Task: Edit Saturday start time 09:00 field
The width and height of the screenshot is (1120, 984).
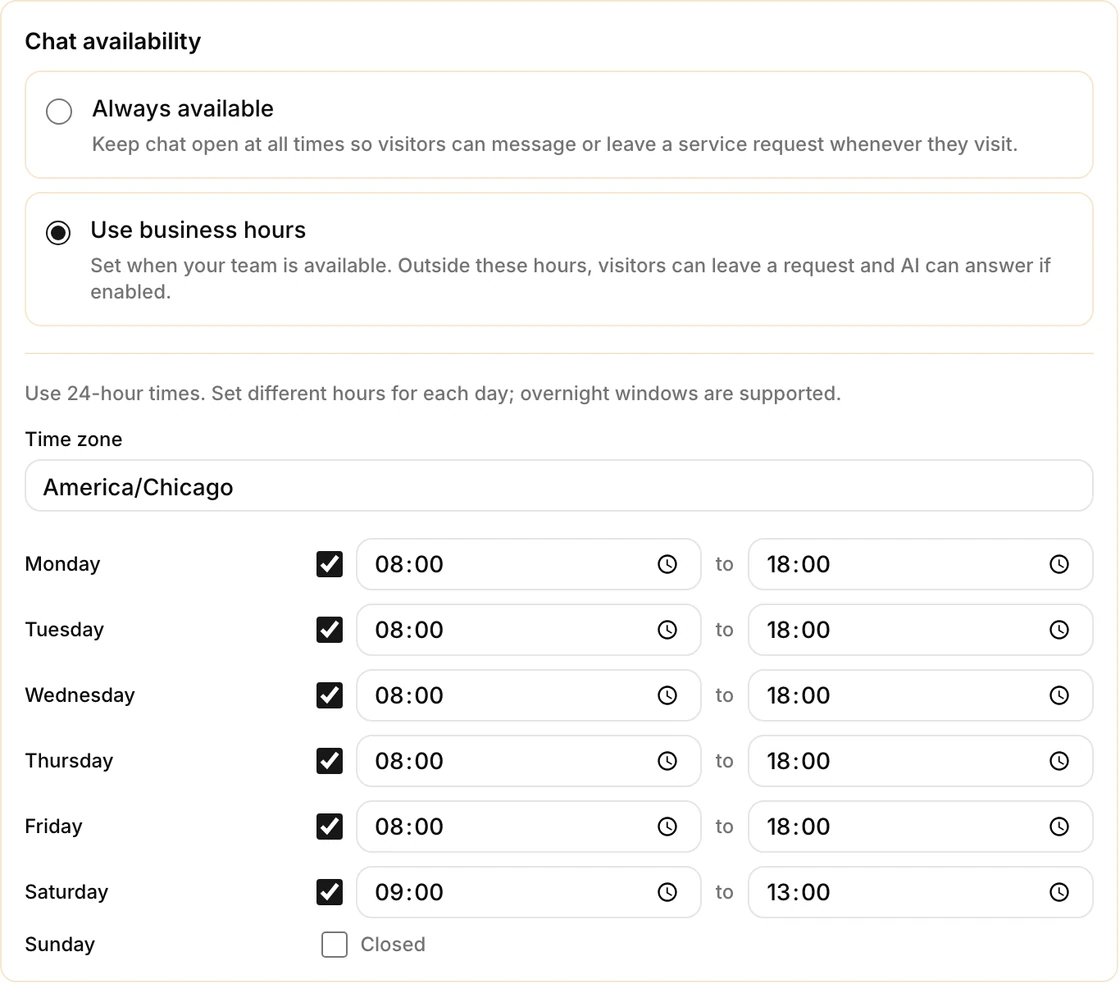Action: pos(529,893)
